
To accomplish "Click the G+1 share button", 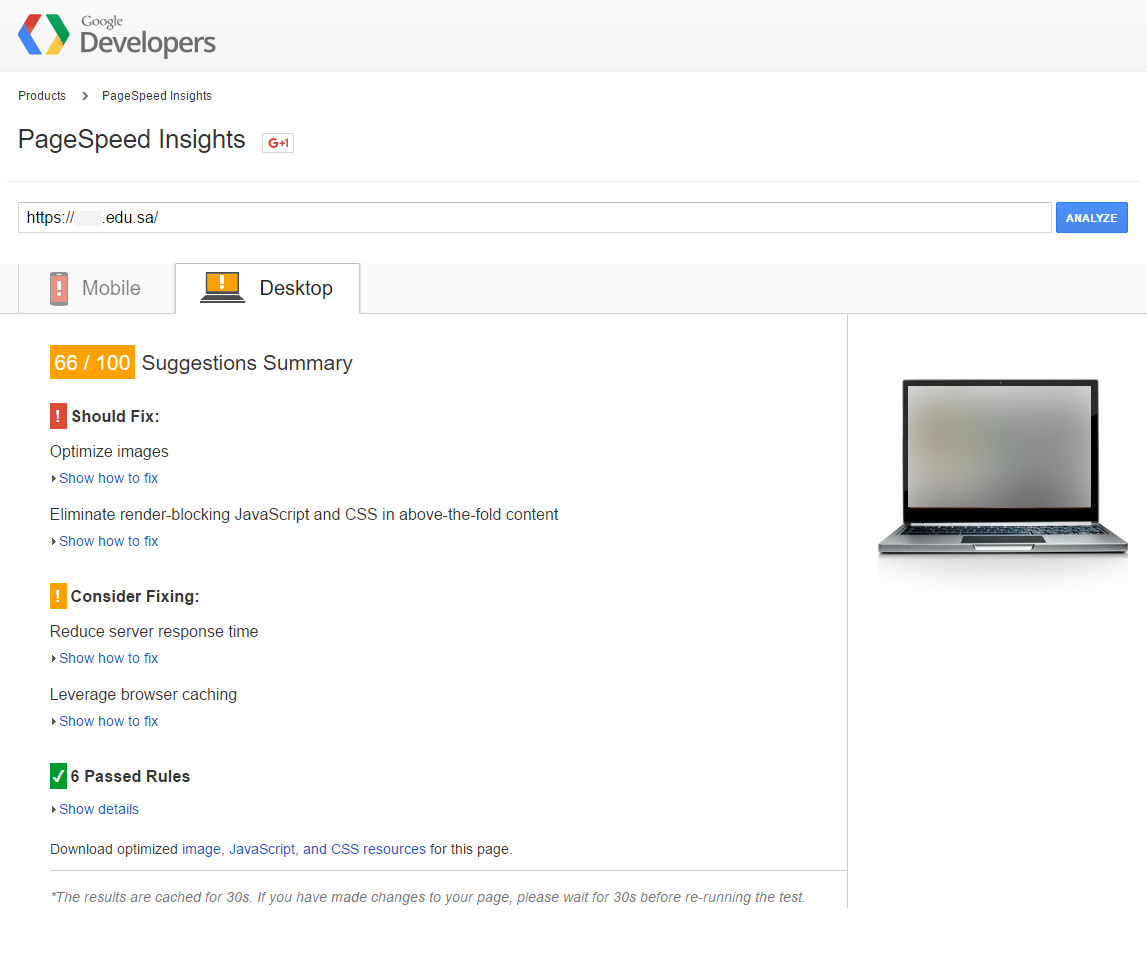I will tap(278, 143).
